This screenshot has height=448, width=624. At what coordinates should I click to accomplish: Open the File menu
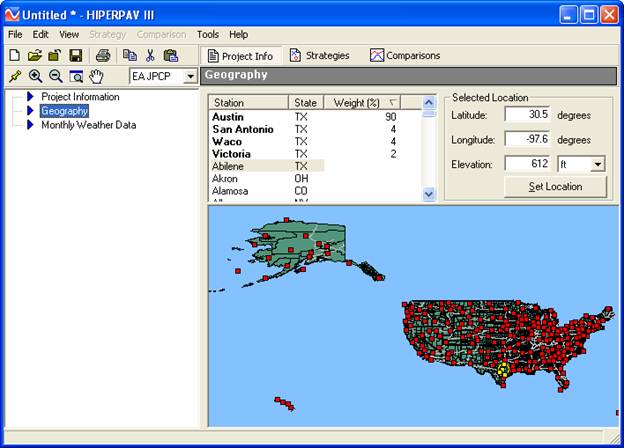click(15, 35)
